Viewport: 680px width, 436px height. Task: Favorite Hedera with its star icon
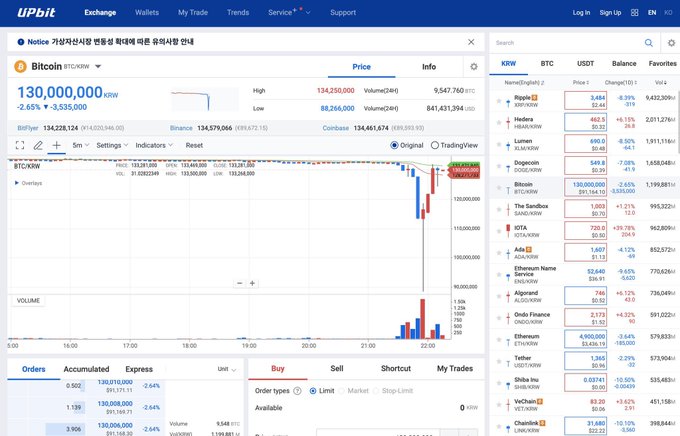pyautogui.click(x=499, y=123)
